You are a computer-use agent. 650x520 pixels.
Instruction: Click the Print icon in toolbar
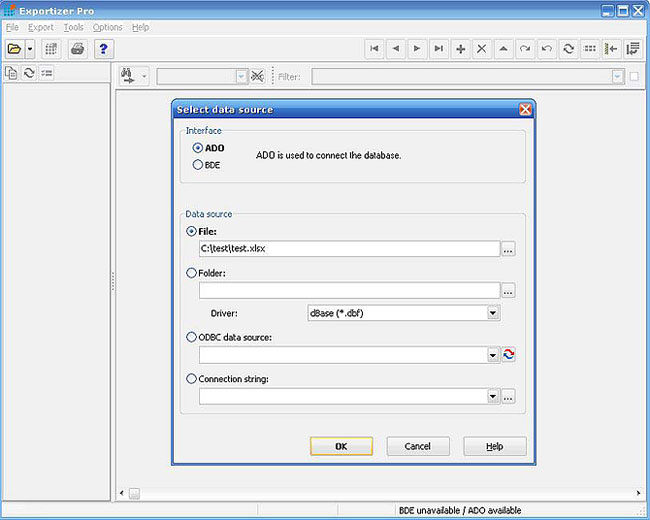(x=77, y=48)
